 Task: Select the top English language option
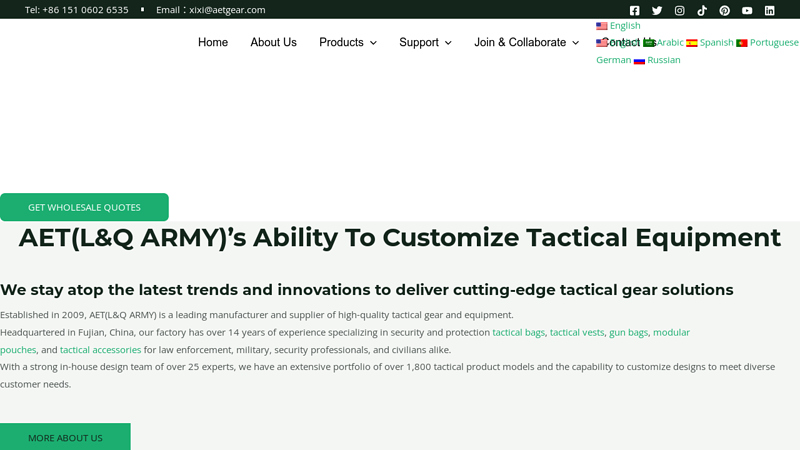click(625, 26)
